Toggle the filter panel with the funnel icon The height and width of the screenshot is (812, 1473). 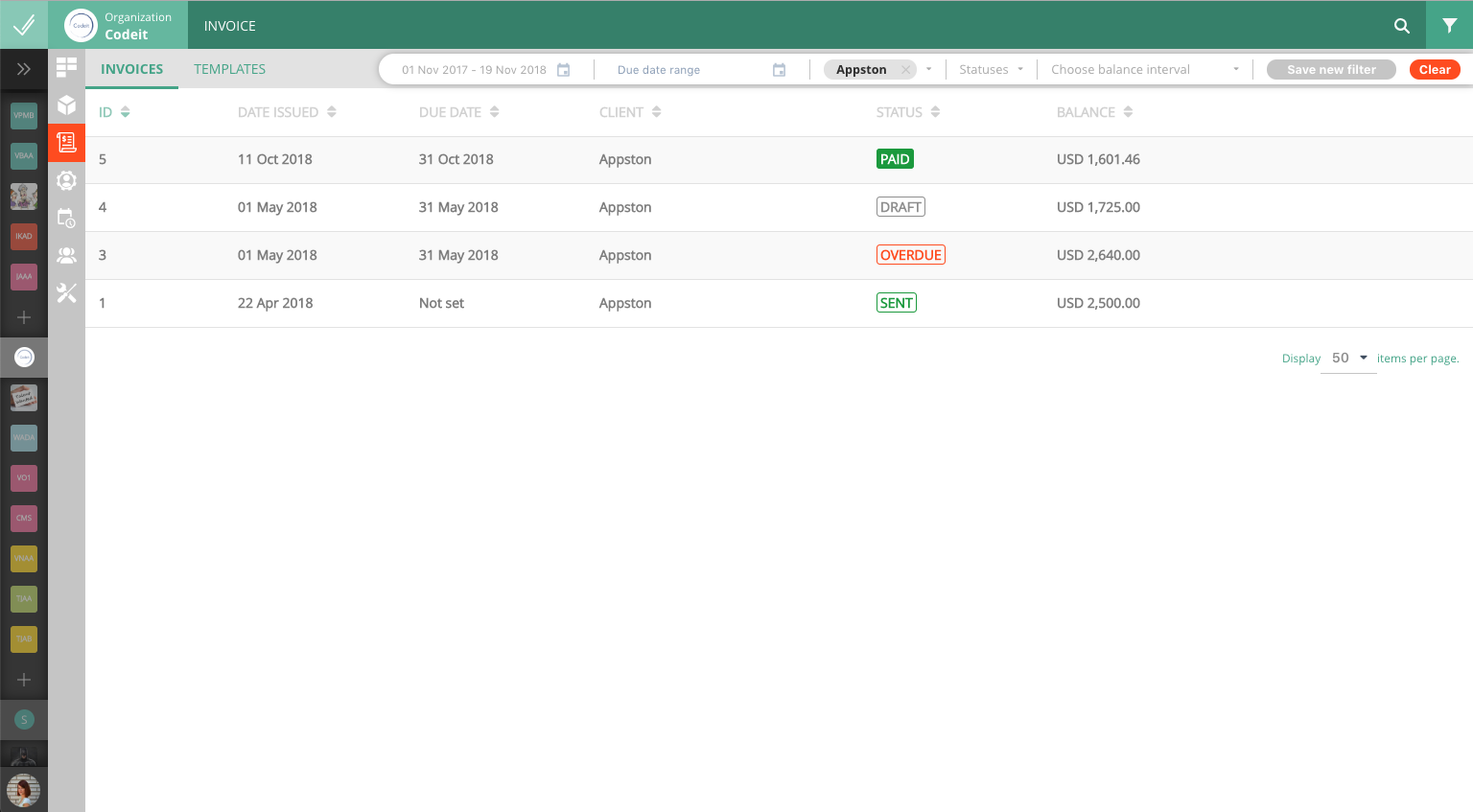1449,26
